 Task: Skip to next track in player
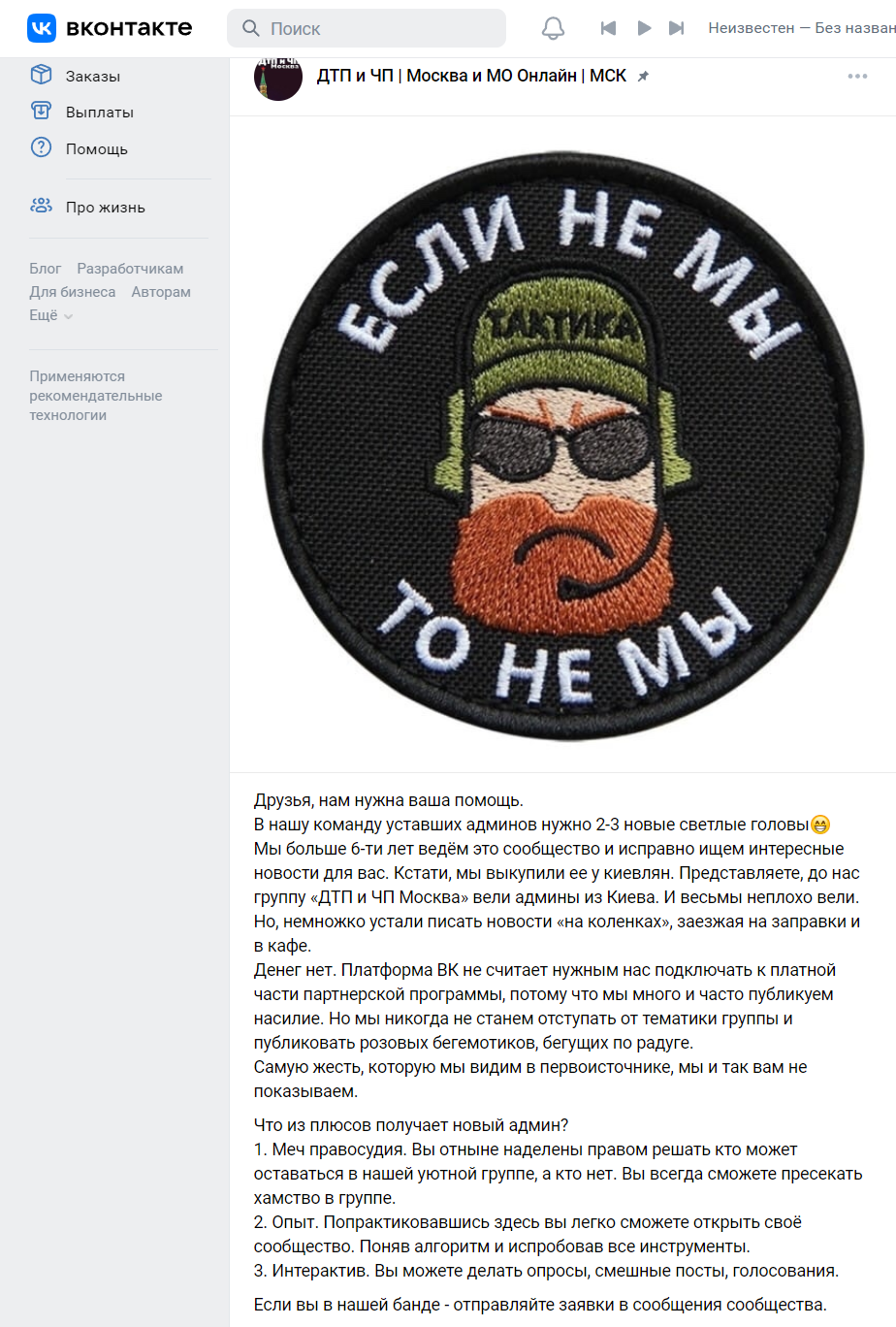pos(677,28)
